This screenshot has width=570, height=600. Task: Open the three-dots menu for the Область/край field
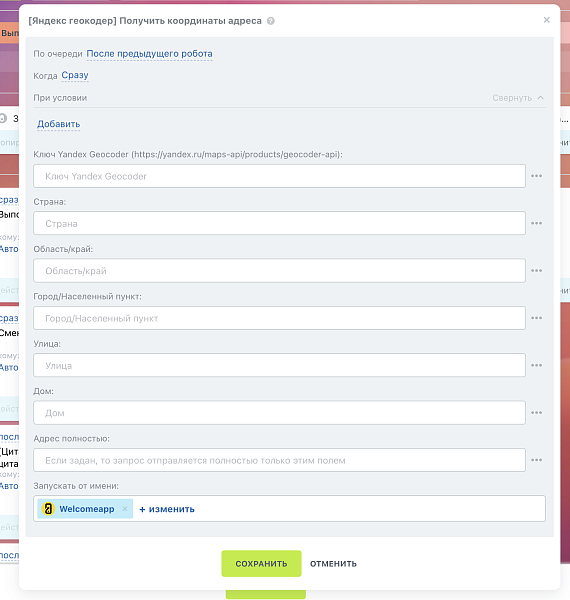click(x=536, y=271)
